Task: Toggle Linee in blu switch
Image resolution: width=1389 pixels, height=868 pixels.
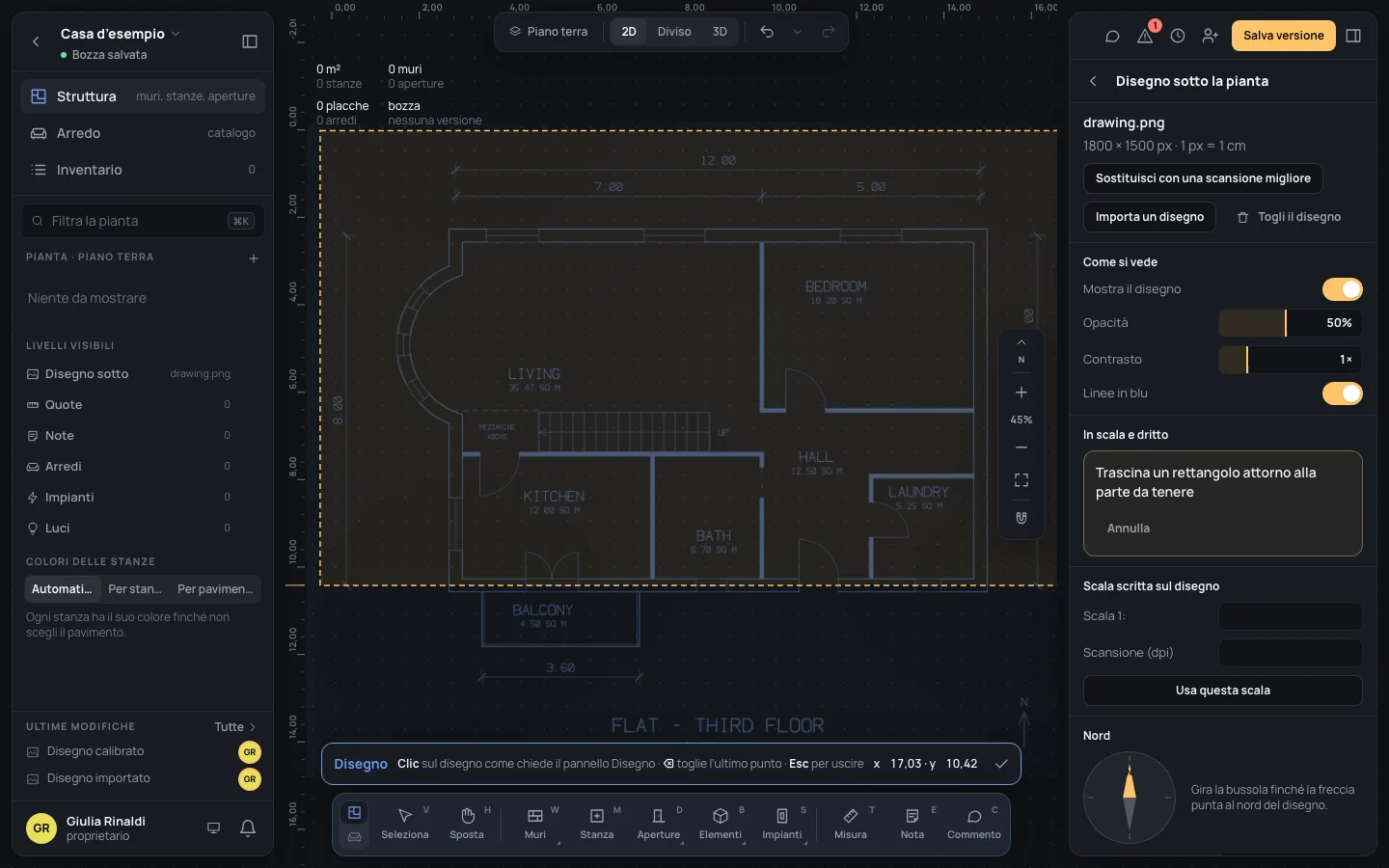Action: 1342,393
